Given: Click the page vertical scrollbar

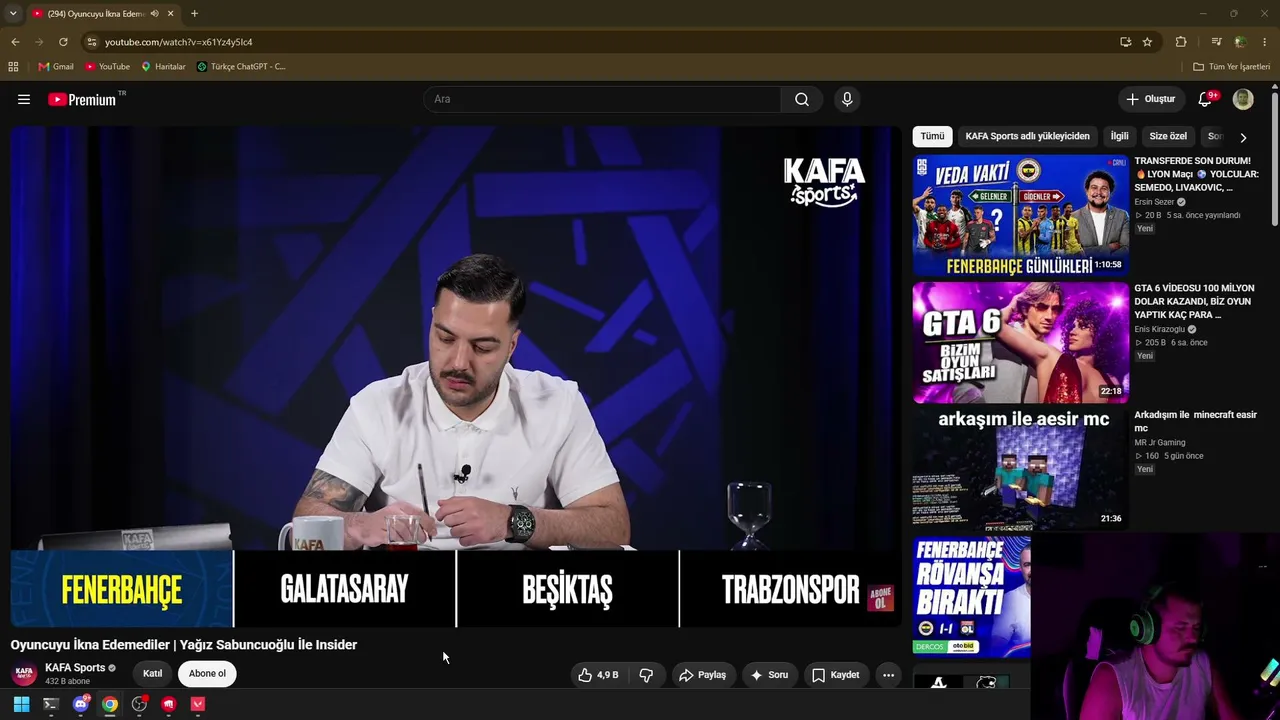Looking at the screenshot, I should [x=1274, y=160].
